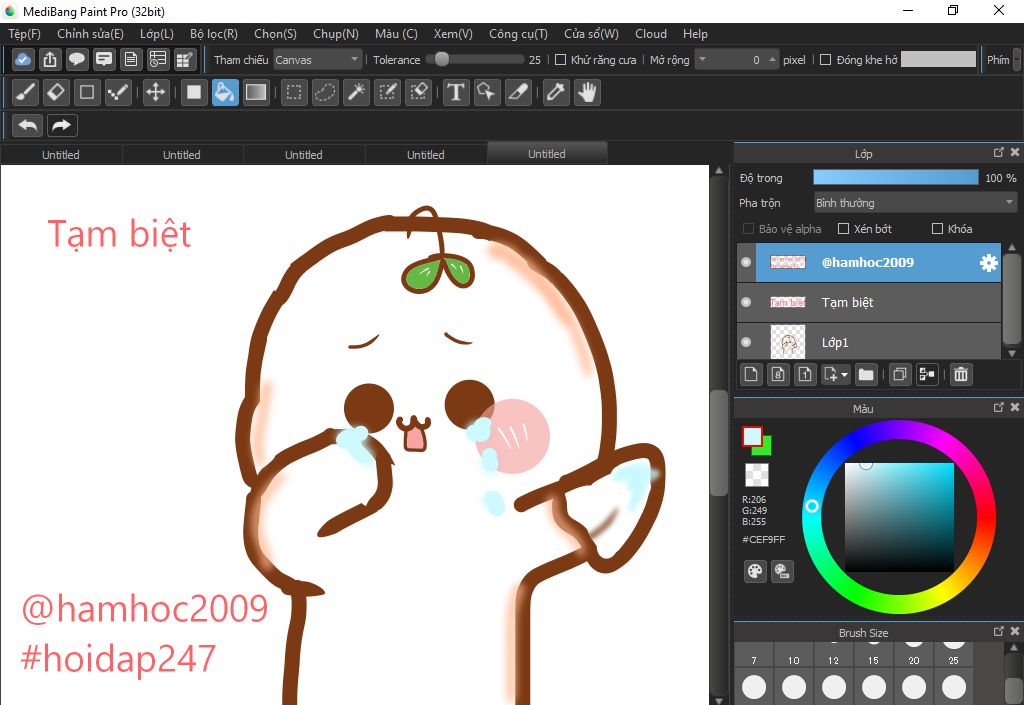Duplicate the selected layer

click(899, 374)
